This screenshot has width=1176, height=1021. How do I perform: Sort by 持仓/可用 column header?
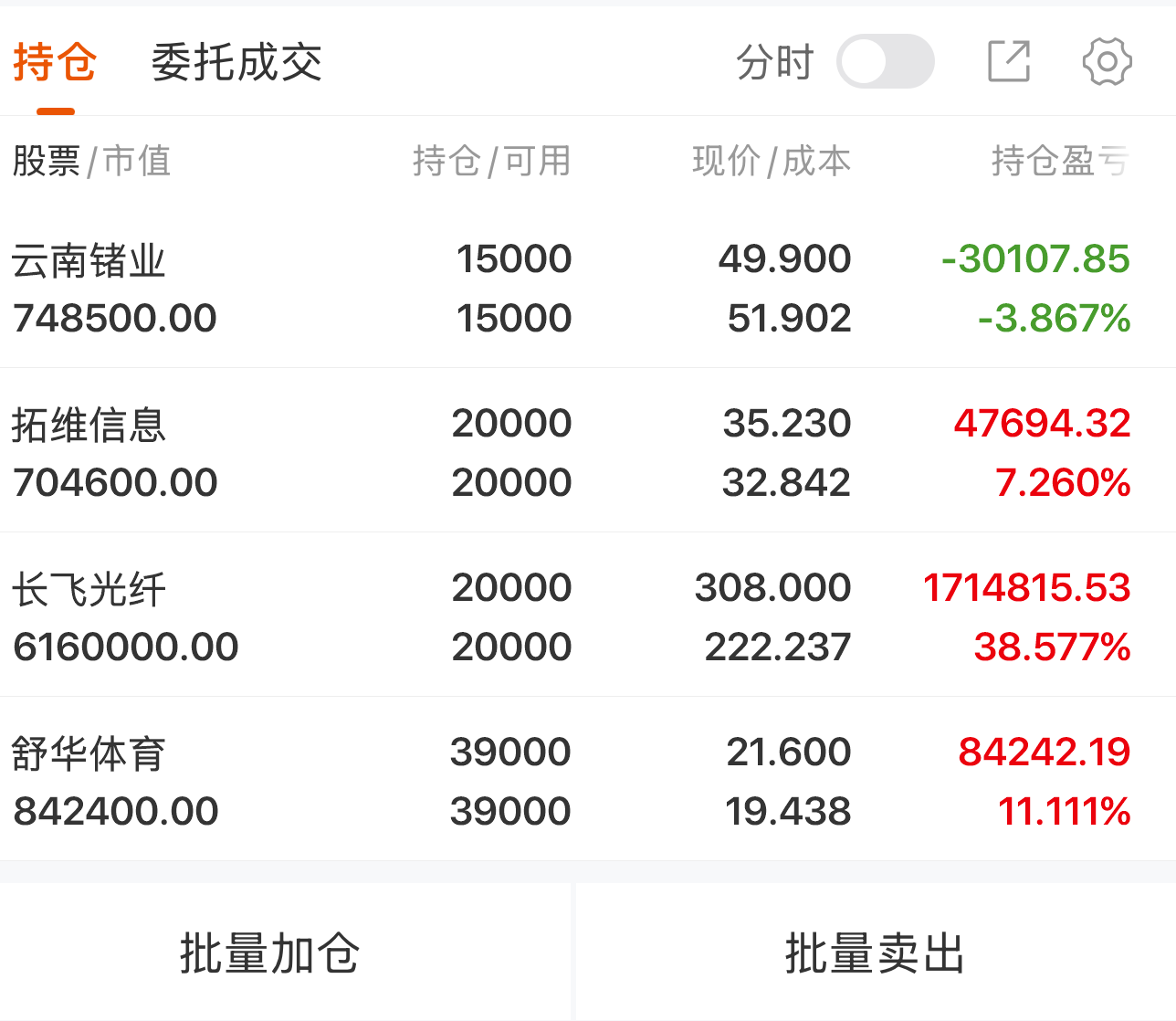492,162
